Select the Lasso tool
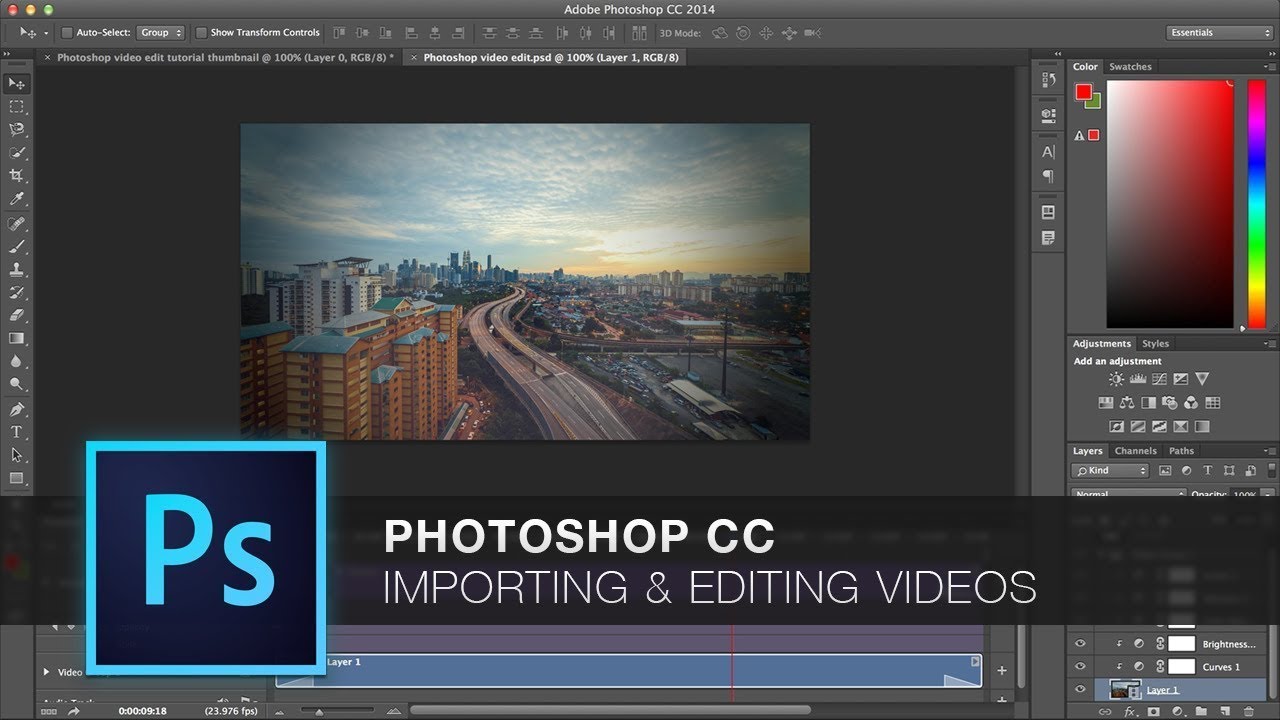The width and height of the screenshot is (1280, 720). tap(17, 129)
